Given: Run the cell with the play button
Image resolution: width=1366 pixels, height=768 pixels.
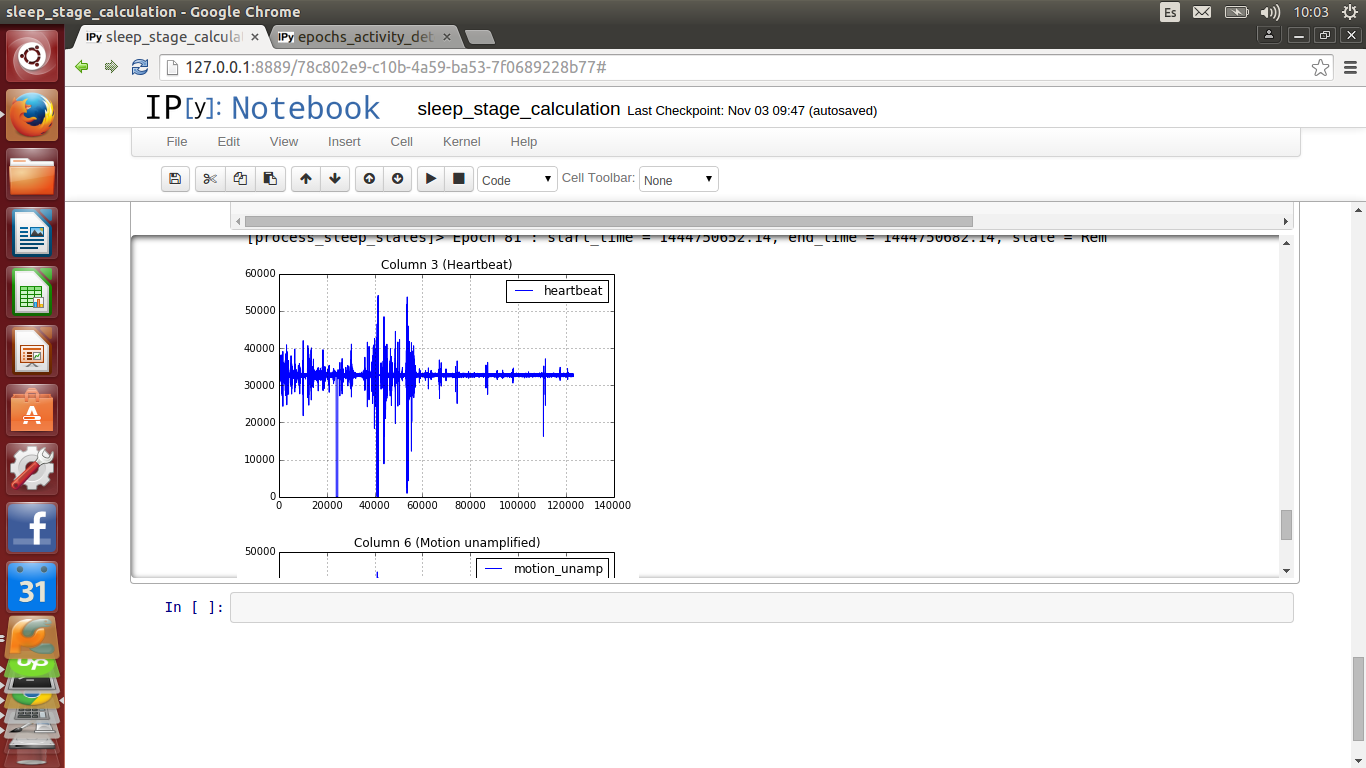Looking at the screenshot, I should click(431, 179).
